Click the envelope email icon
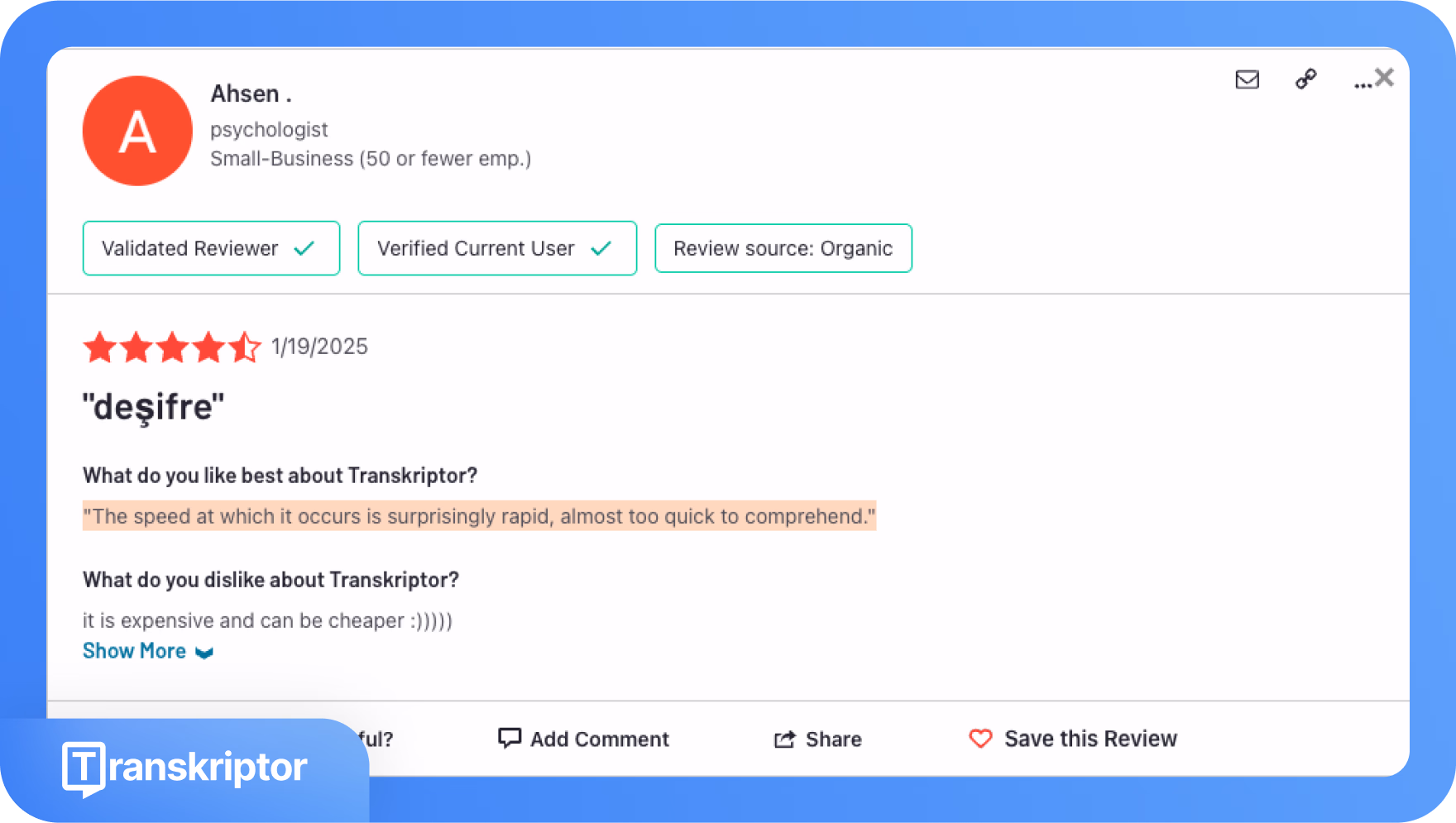The width and height of the screenshot is (1456, 823). [x=1247, y=79]
